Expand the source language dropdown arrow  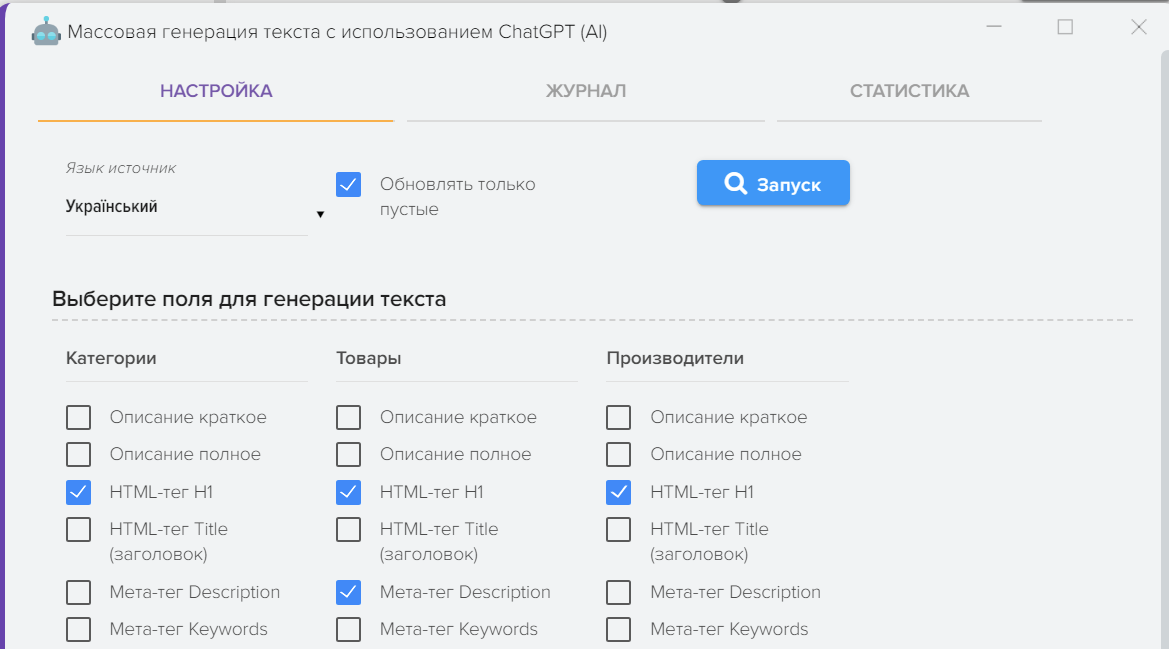tap(320, 214)
